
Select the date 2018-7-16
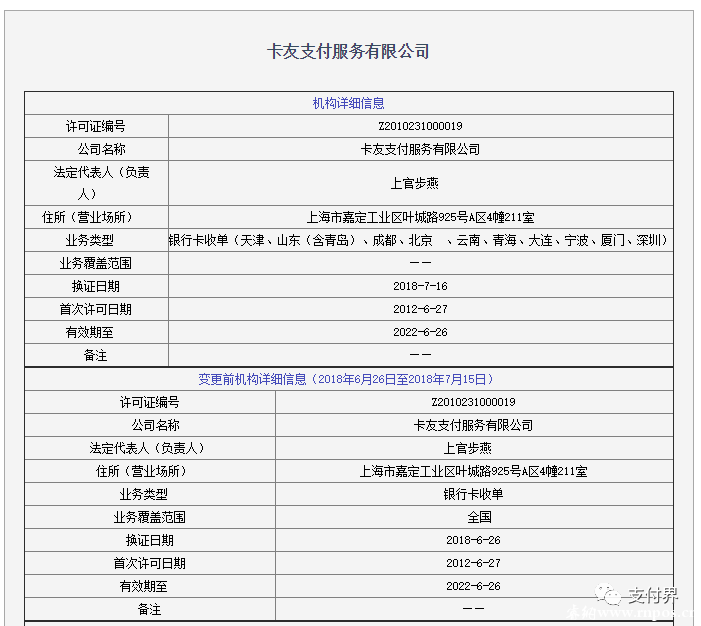coord(420,286)
